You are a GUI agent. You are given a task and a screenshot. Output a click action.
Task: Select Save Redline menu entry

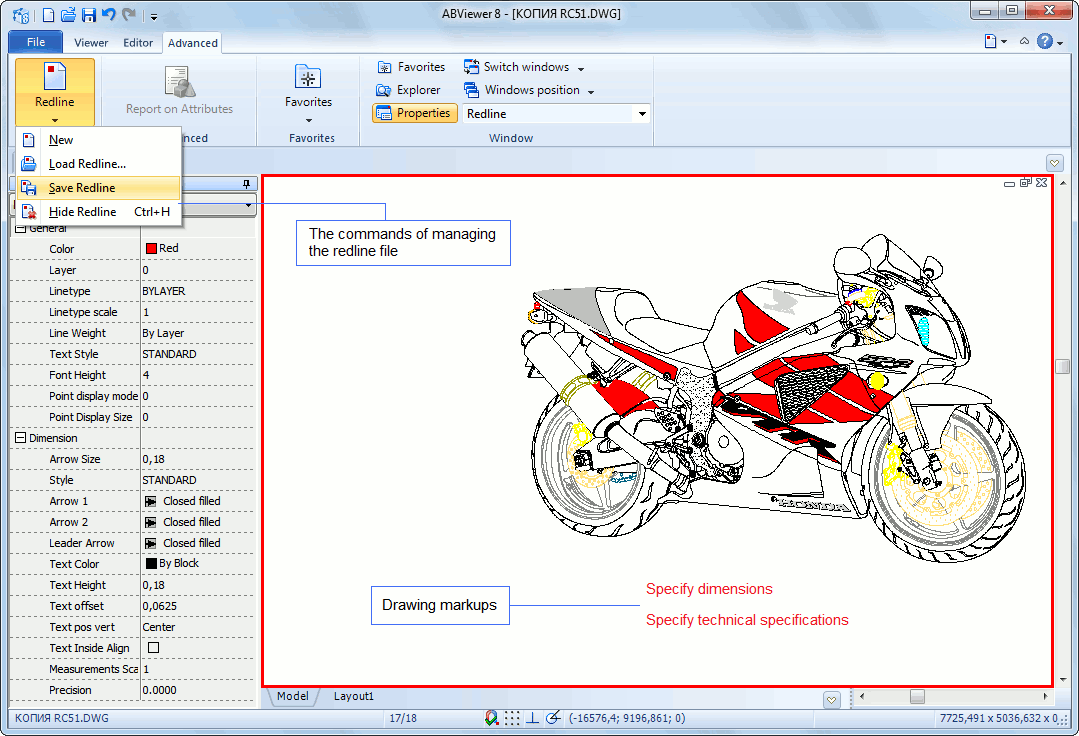pyautogui.click(x=98, y=188)
